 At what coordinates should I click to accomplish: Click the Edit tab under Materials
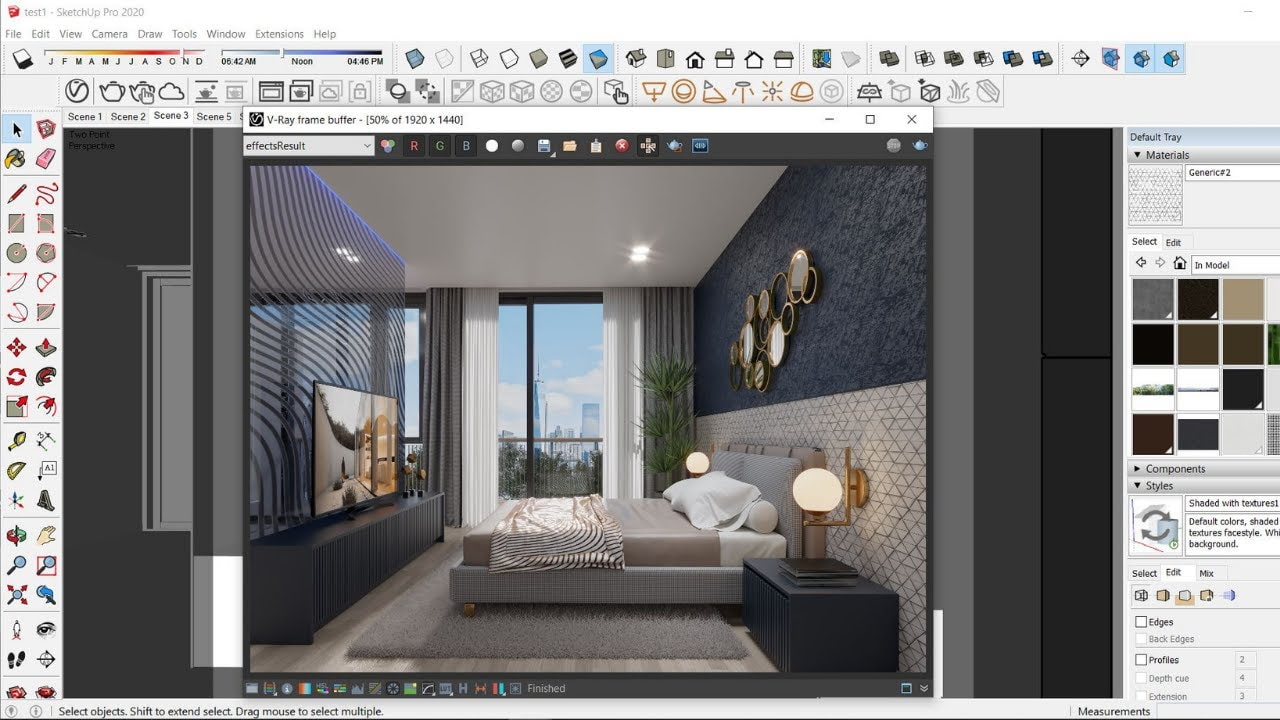1173,242
